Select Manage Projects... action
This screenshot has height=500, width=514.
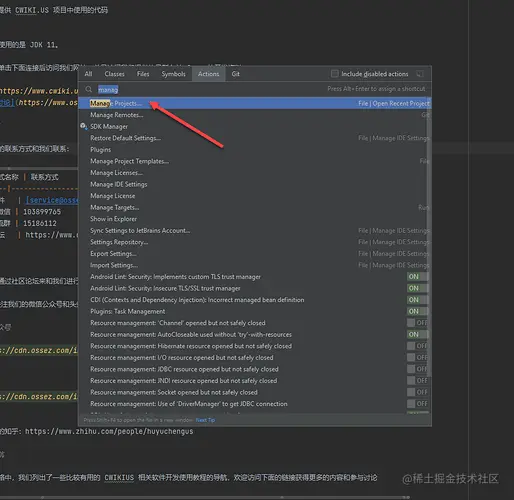point(255,103)
